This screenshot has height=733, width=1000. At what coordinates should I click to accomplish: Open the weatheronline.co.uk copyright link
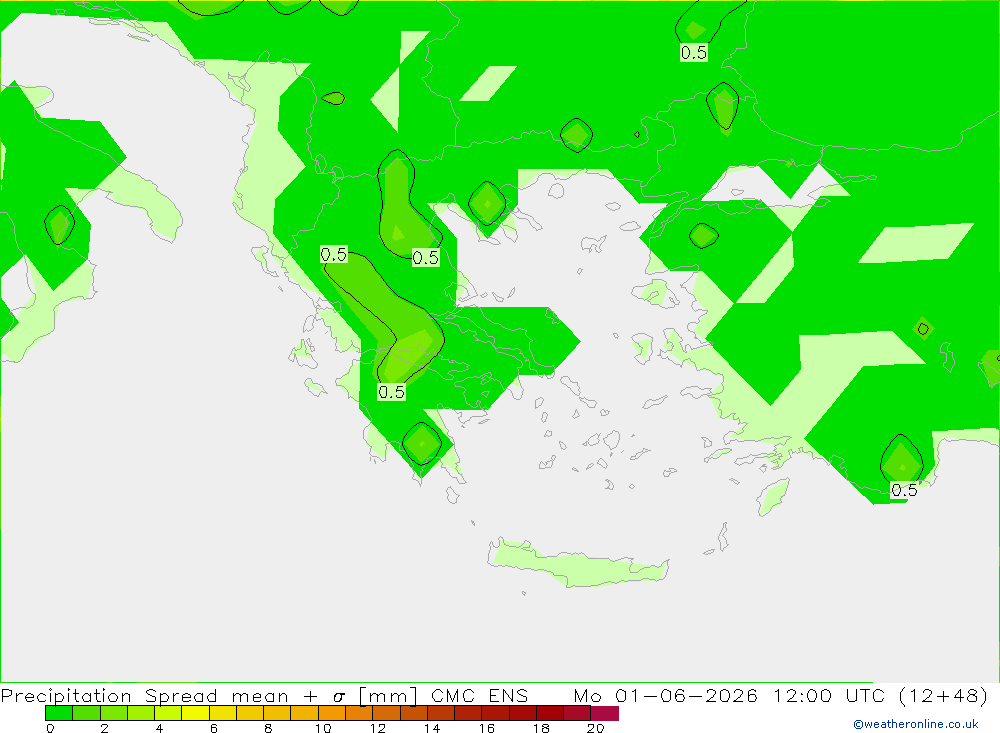(x=916, y=724)
